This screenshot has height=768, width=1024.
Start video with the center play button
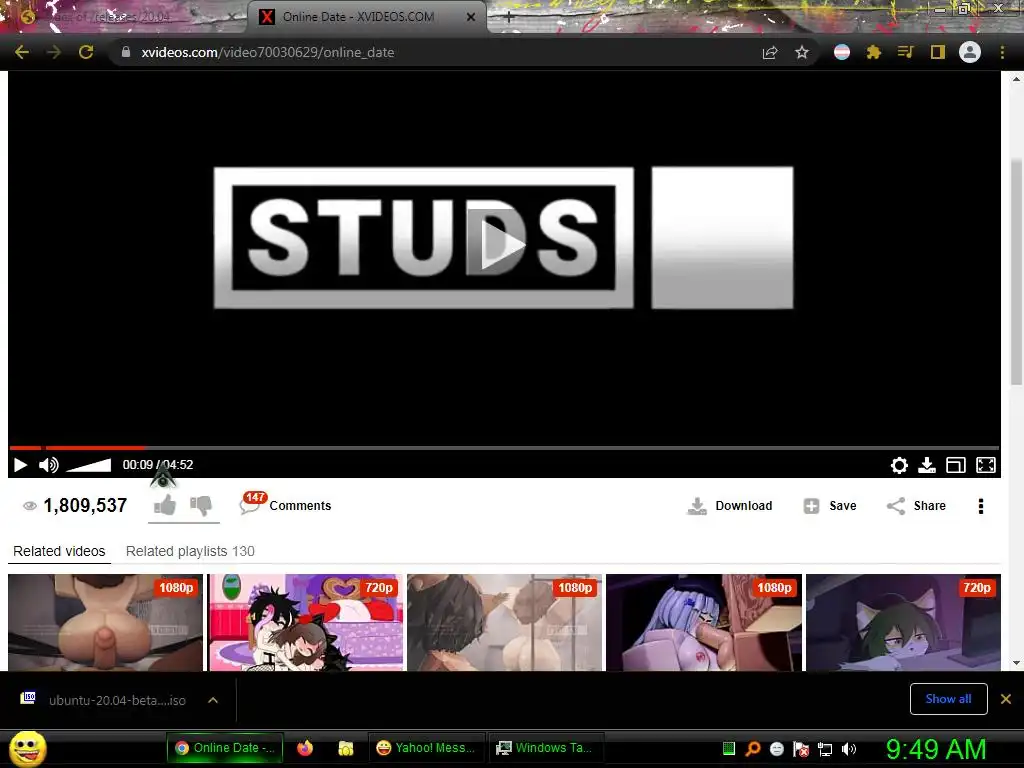coord(504,245)
